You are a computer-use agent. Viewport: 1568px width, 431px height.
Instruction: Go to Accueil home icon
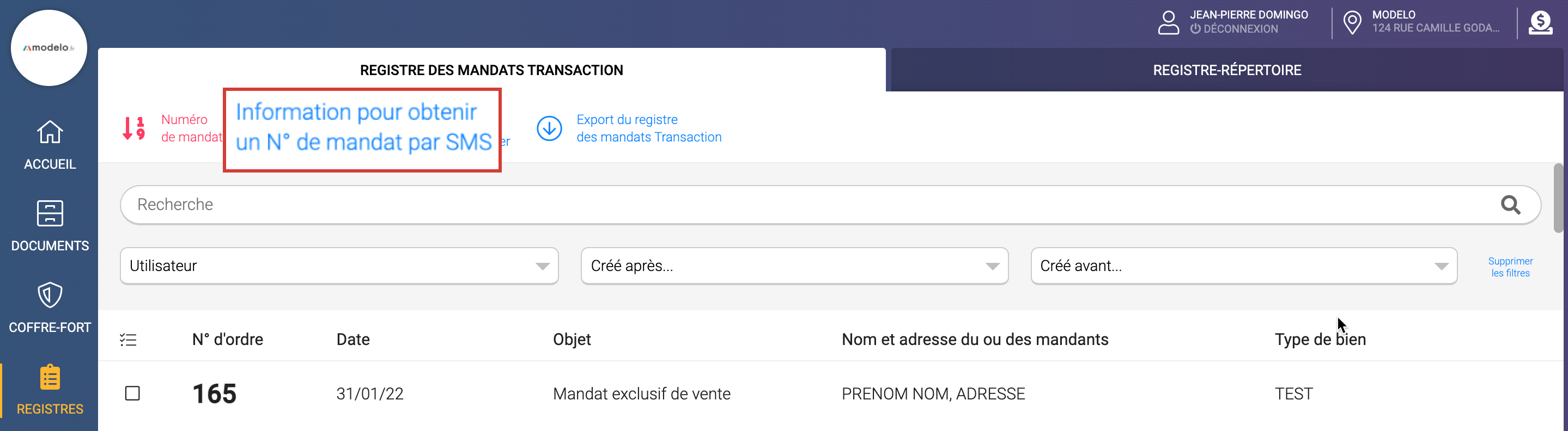50,132
